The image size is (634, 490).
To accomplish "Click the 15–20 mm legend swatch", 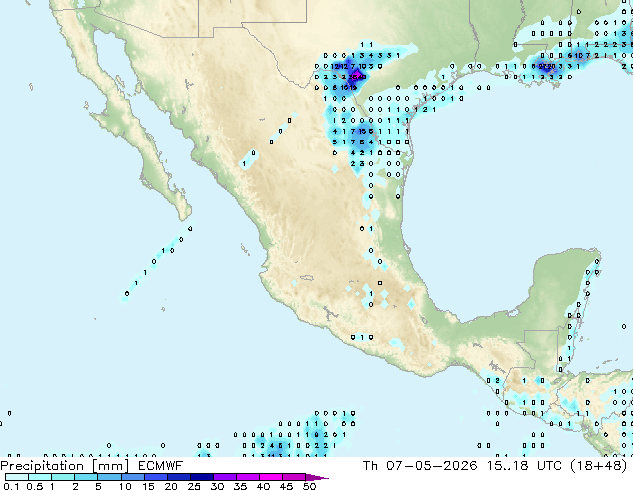I will coord(155,477).
